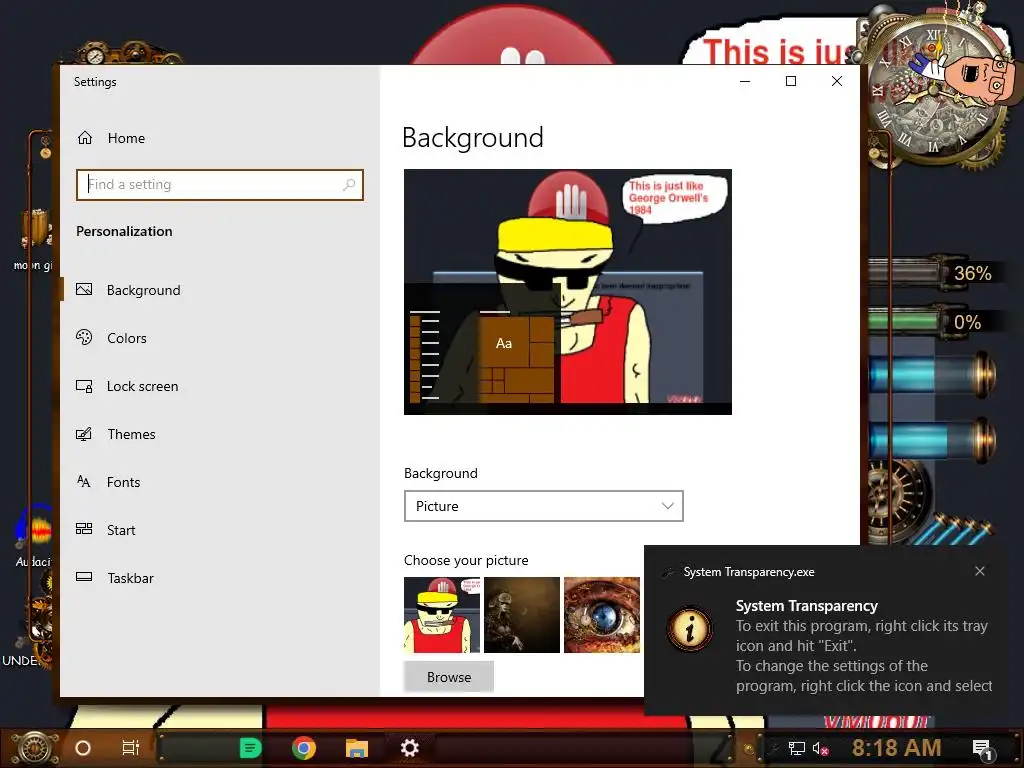Open the Action Center notifications icon
Viewport: 1024px width, 768px height.
tap(982, 749)
